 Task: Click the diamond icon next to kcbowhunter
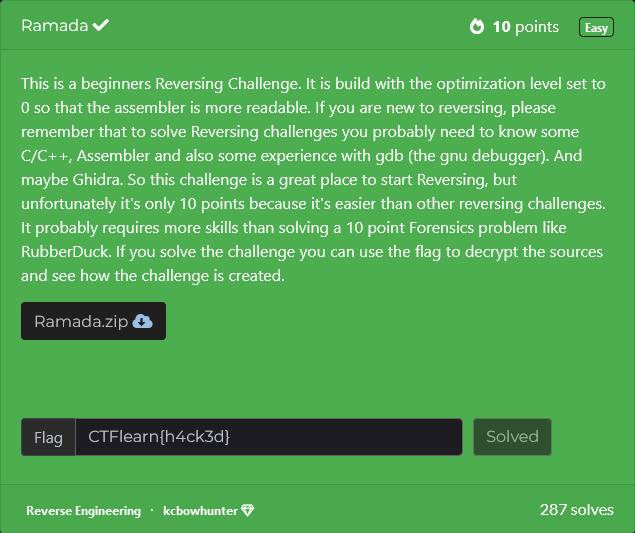click(x=247, y=510)
